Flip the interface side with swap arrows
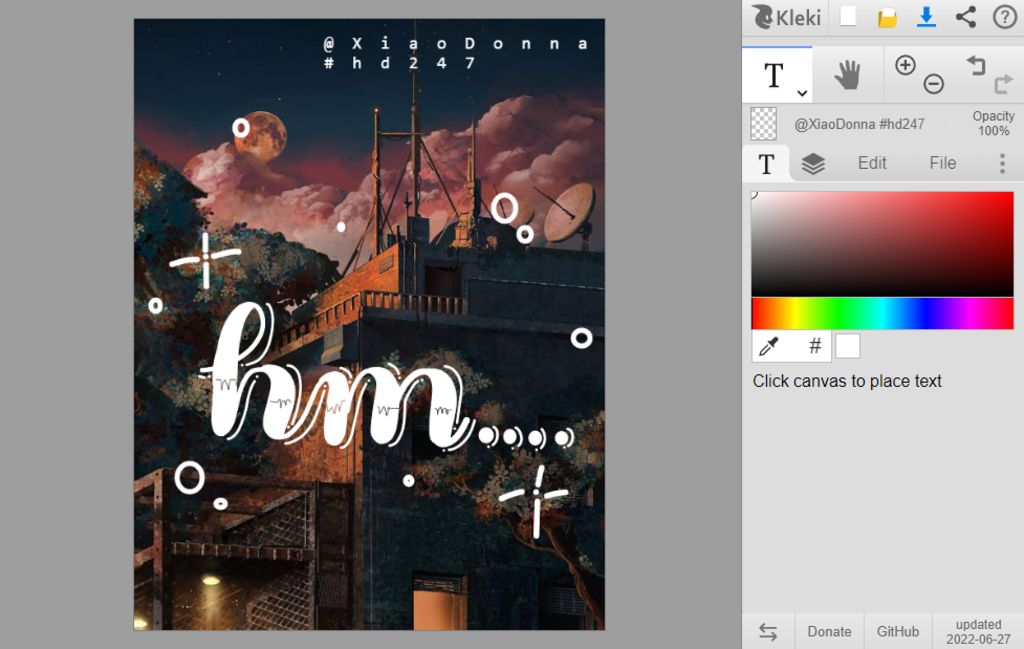 768,631
